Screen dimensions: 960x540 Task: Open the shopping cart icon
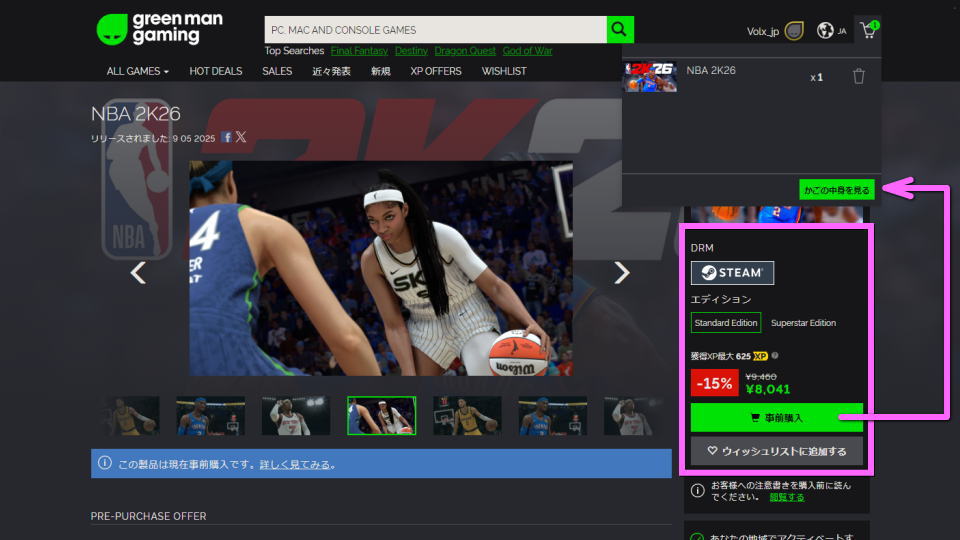pos(868,30)
